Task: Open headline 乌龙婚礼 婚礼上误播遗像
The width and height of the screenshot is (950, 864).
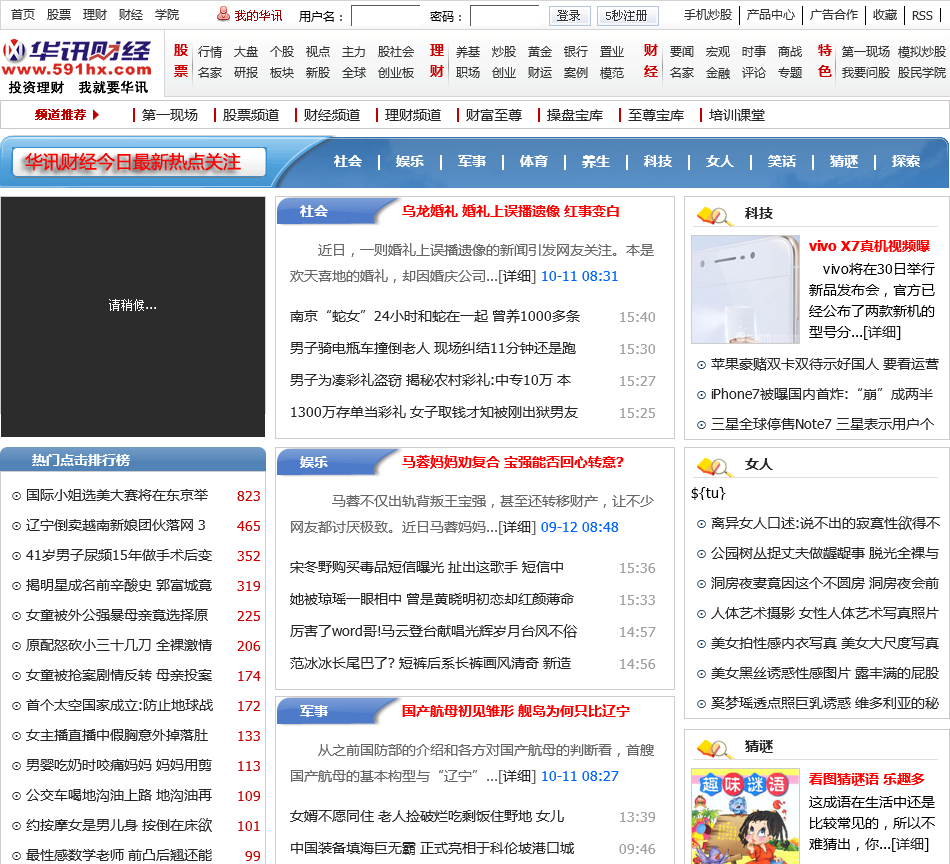Action: tap(511, 211)
